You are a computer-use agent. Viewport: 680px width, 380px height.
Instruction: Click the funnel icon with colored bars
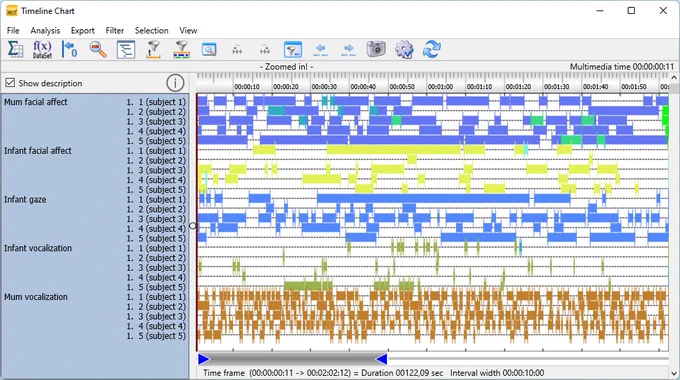coord(181,49)
